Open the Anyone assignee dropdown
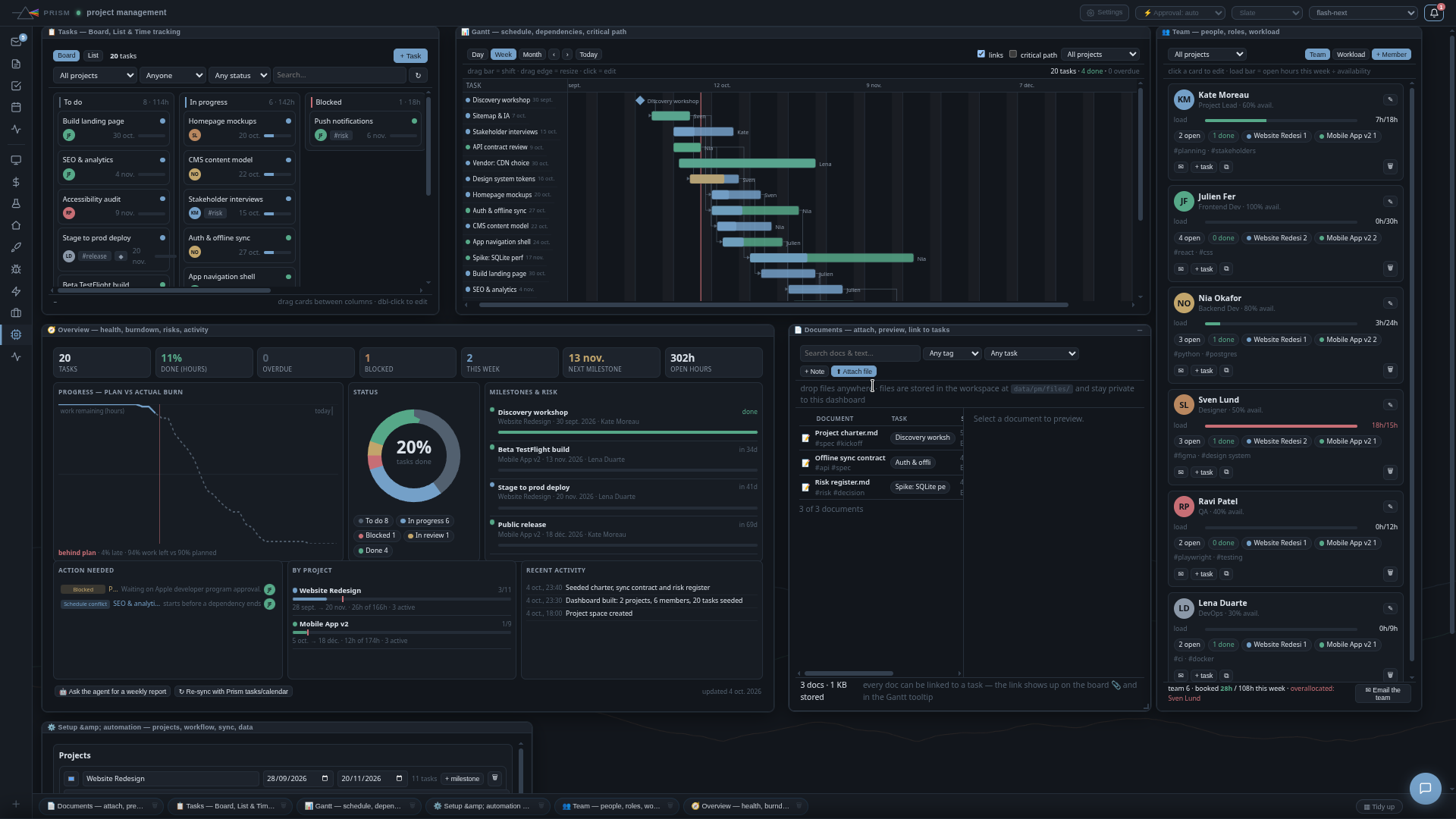This screenshot has height=819, width=1456. pos(173,75)
